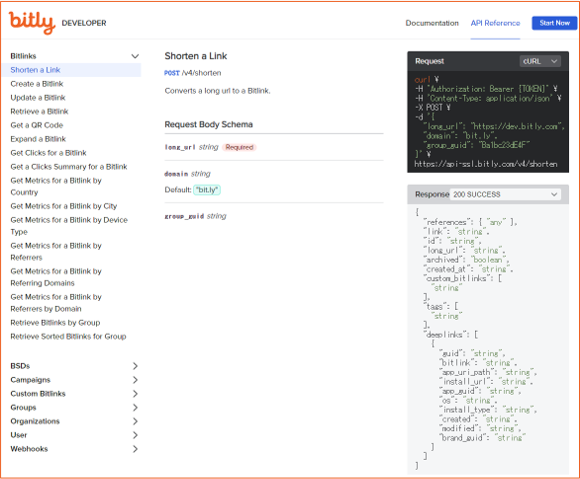Open Create a Bitlink page
Viewport: 580px width, 479px height.
click(37, 84)
